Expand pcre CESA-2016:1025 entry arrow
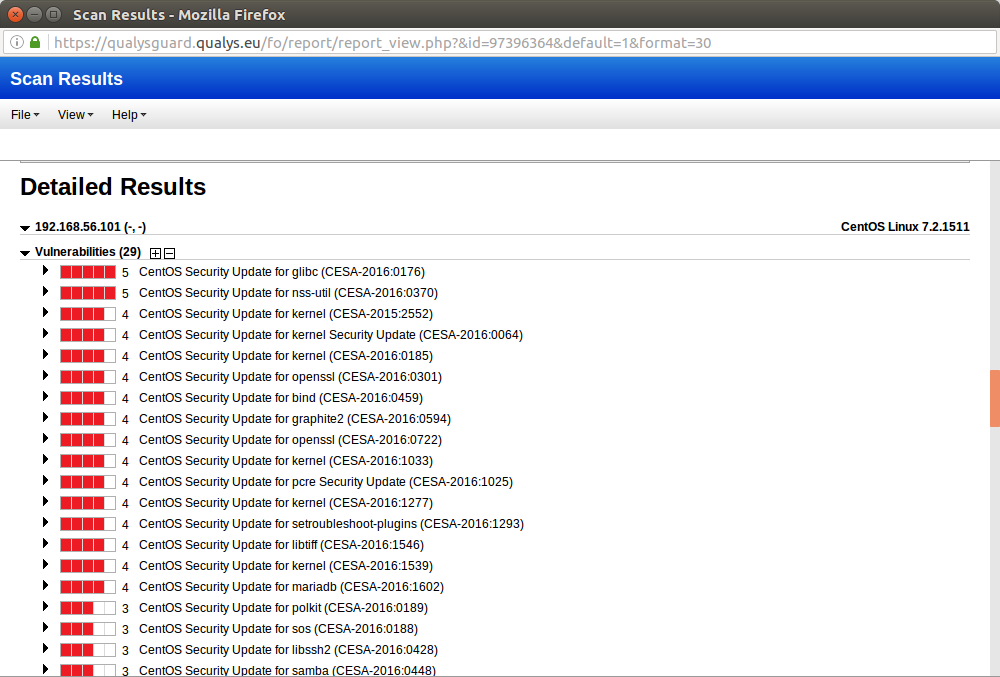1000x677 pixels. 45,481
